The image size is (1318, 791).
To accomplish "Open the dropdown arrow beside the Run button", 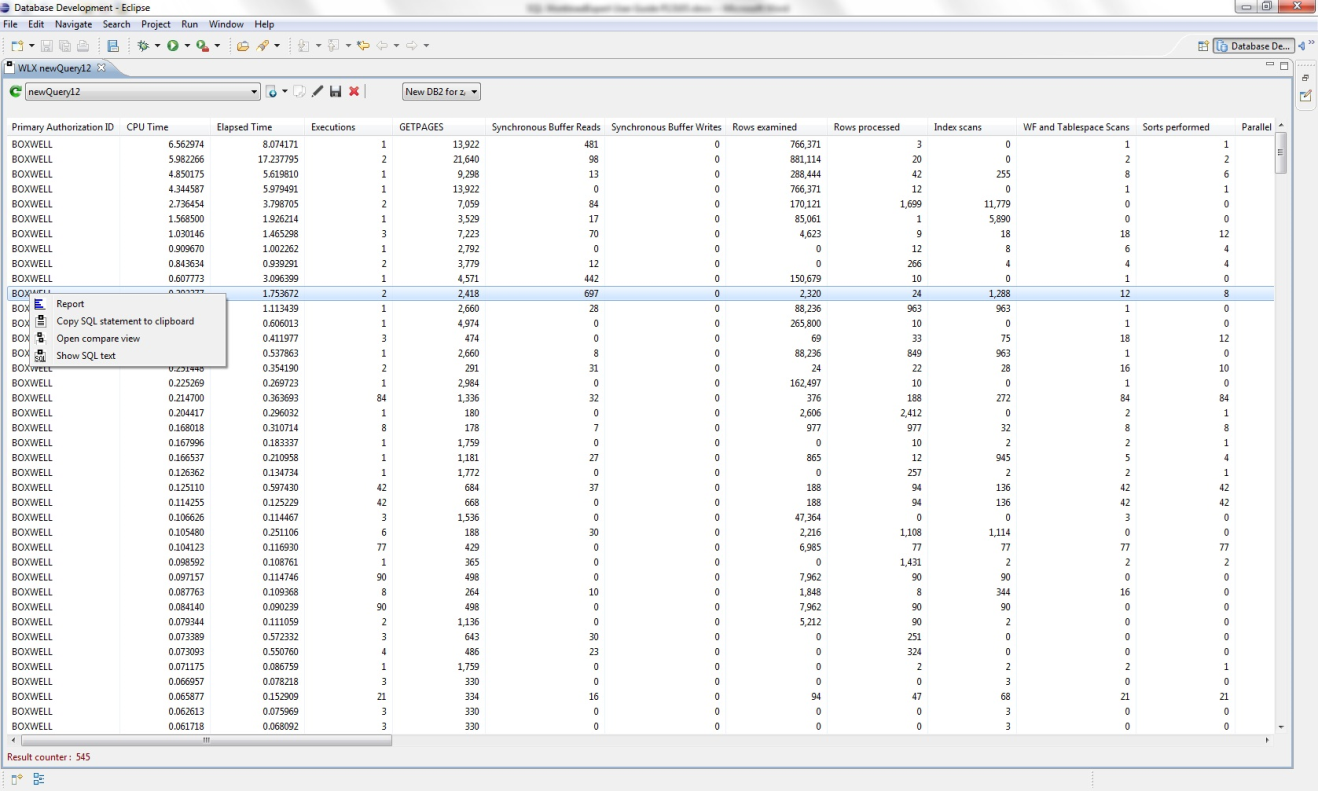I will (x=187, y=46).
